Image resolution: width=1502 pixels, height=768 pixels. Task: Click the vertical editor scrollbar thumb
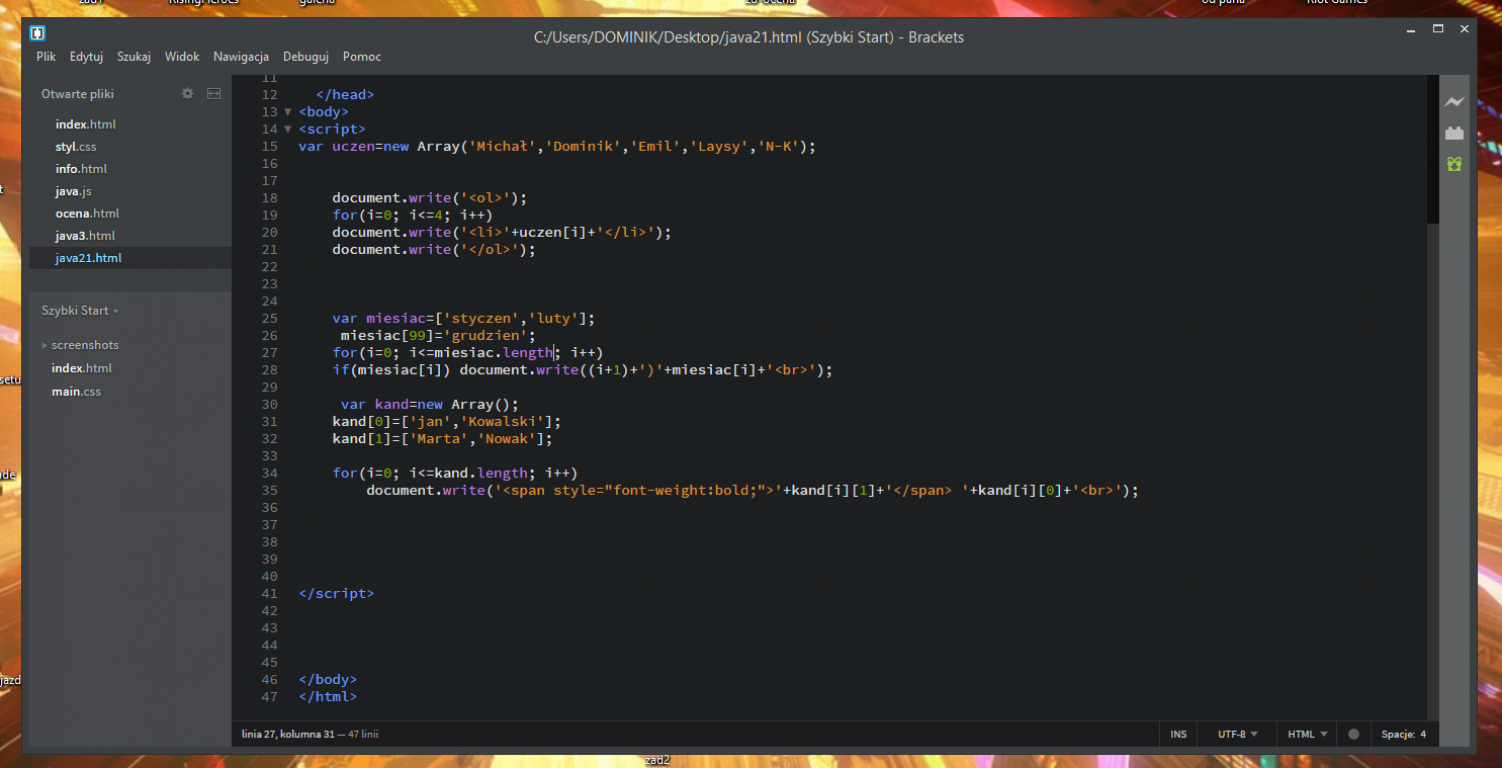1432,148
